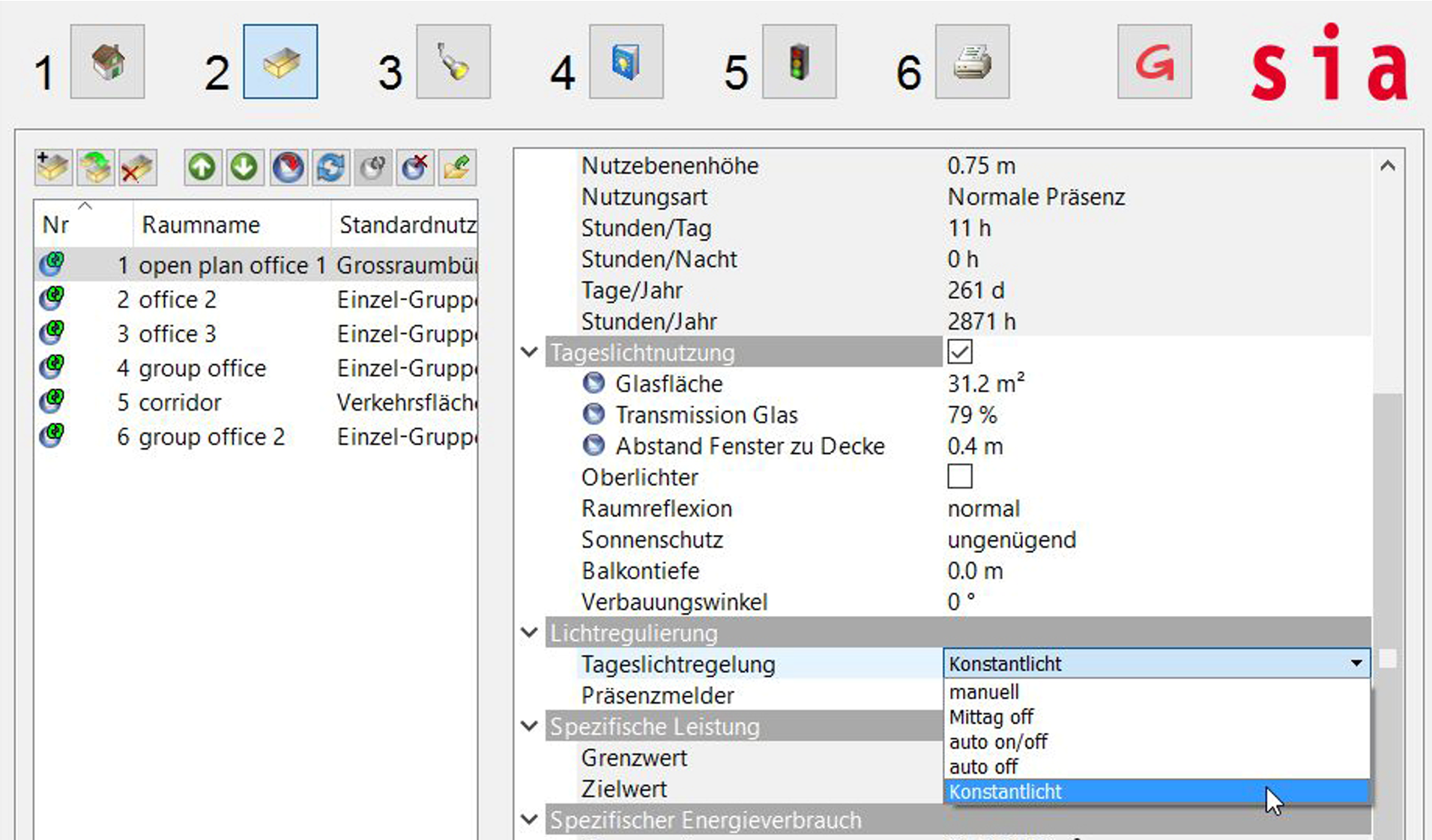Screen dimensions: 1432x840
Task: Open step 3 flashlight luminaire icon
Action: 453,61
